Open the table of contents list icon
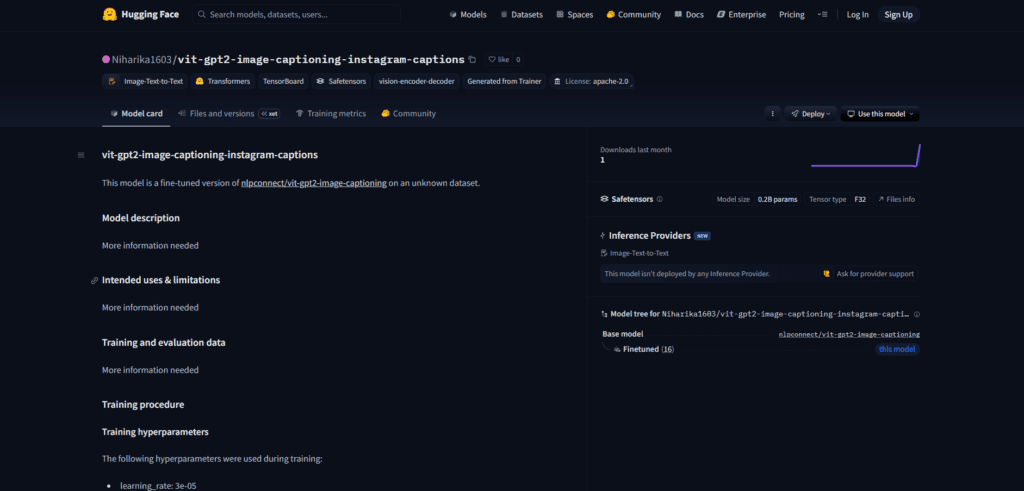Viewport: 1024px width, 491px height. pos(81,155)
